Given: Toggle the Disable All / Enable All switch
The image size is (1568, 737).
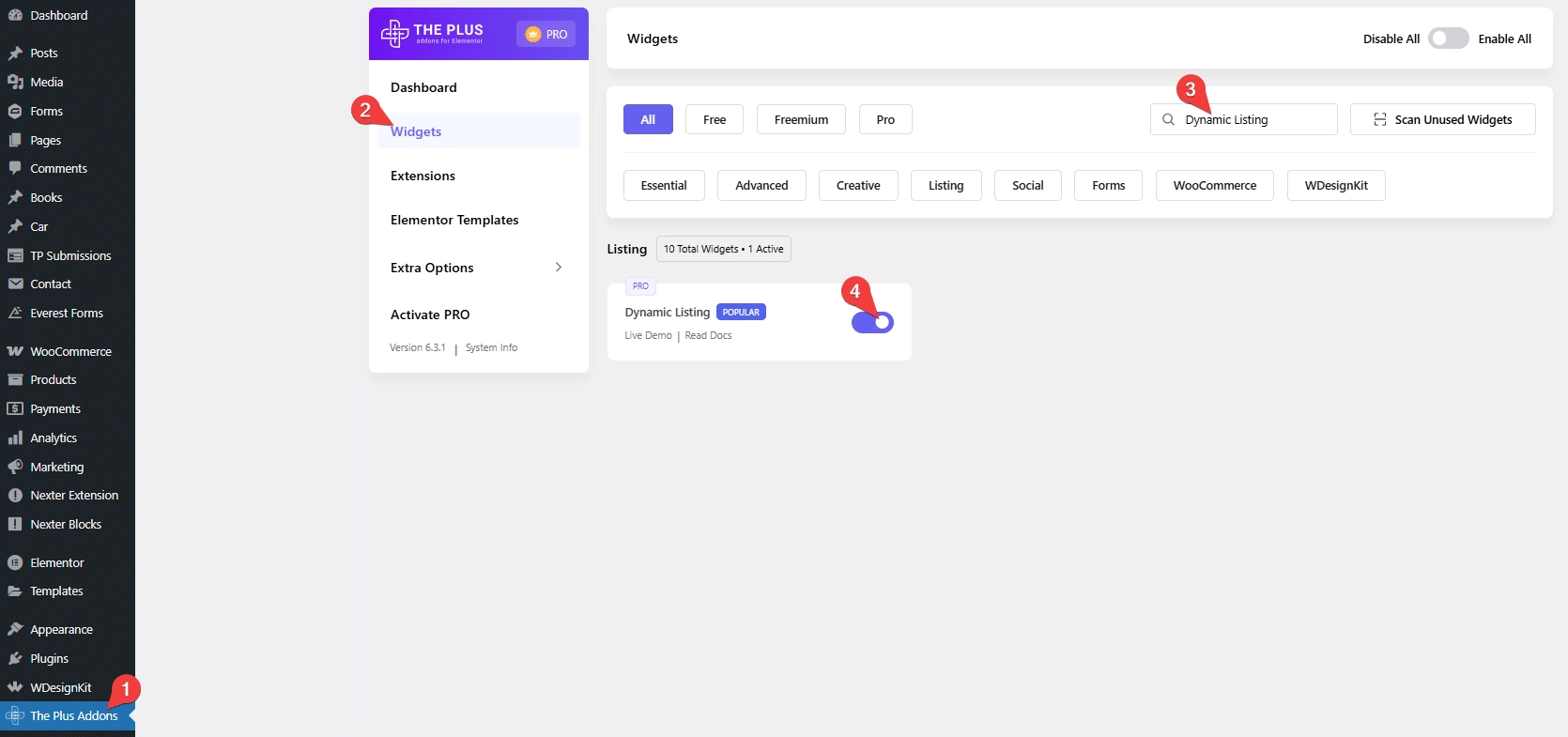Looking at the screenshot, I should tap(1448, 38).
